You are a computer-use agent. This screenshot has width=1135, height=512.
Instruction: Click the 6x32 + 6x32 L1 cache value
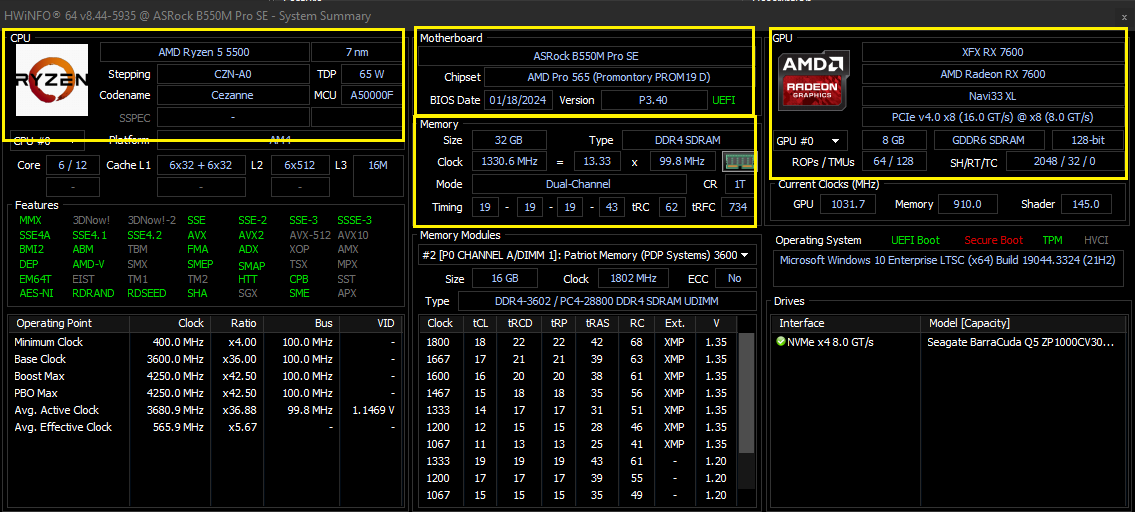click(201, 165)
